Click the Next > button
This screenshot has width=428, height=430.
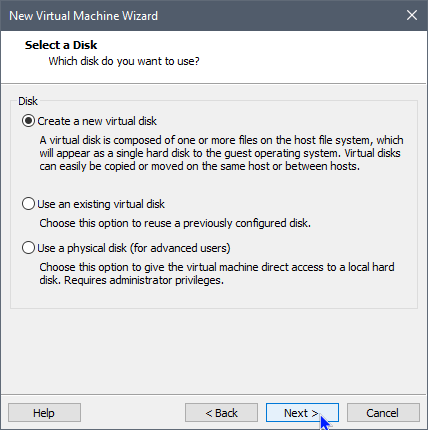[x=302, y=413]
